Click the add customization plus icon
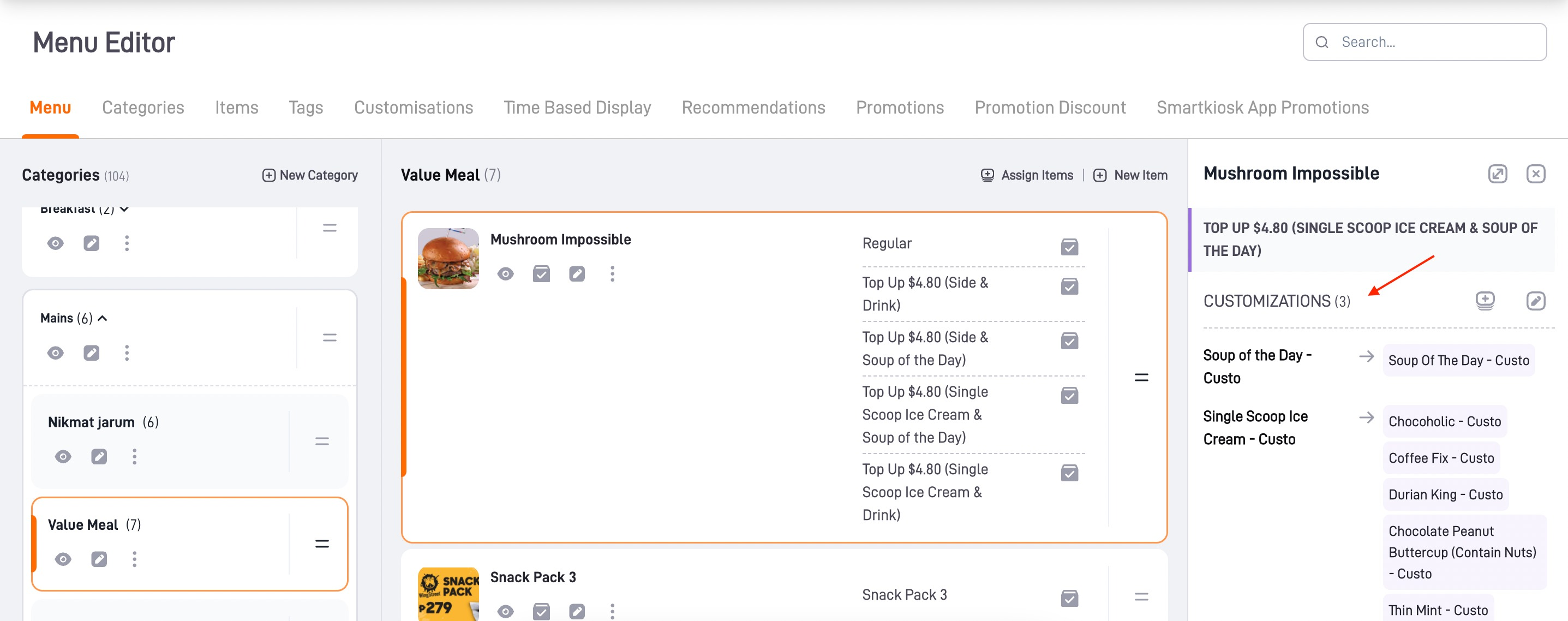Viewport: 1568px width, 621px height. click(x=1485, y=300)
